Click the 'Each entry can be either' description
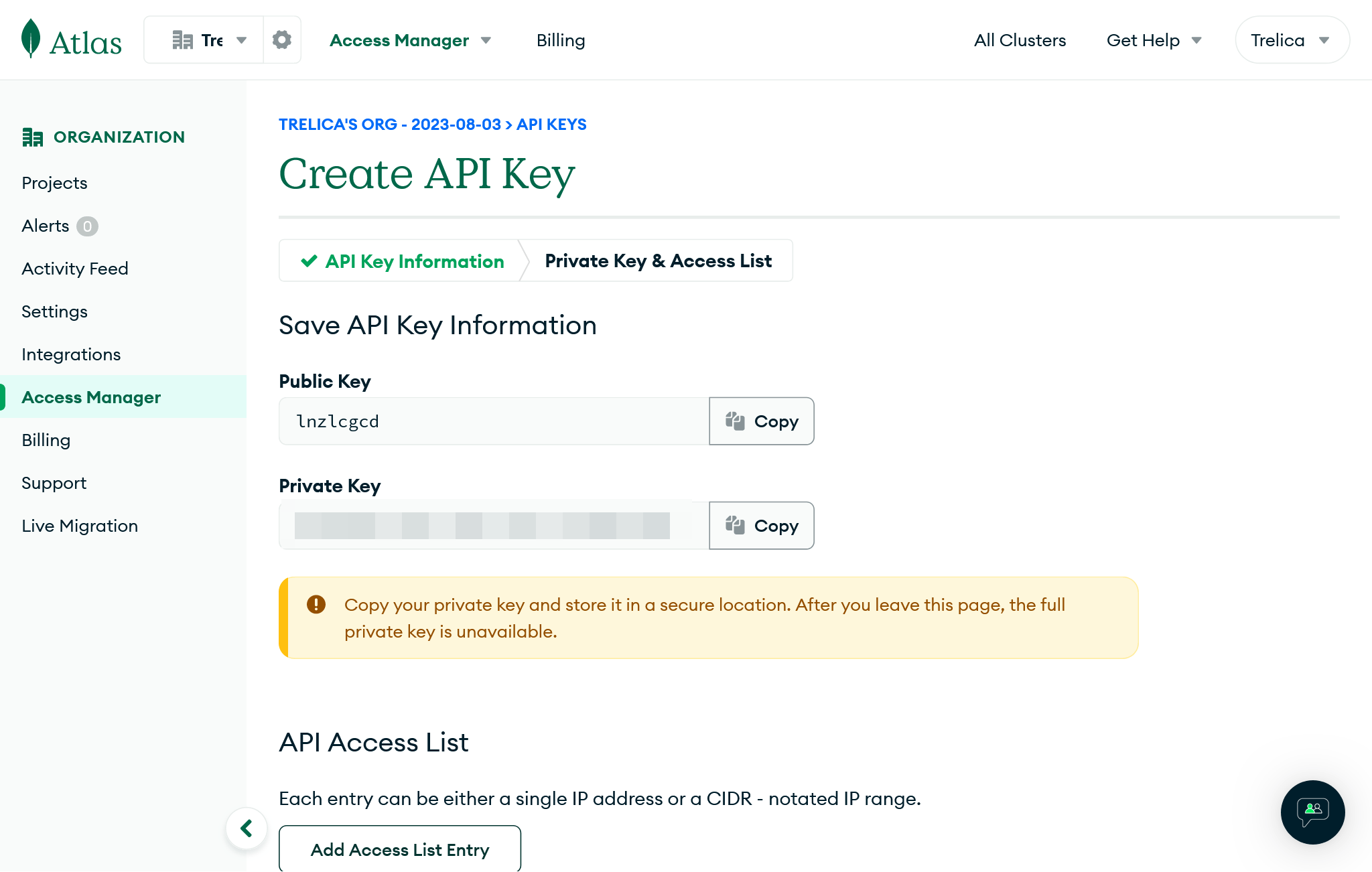 click(x=600, y=798)
